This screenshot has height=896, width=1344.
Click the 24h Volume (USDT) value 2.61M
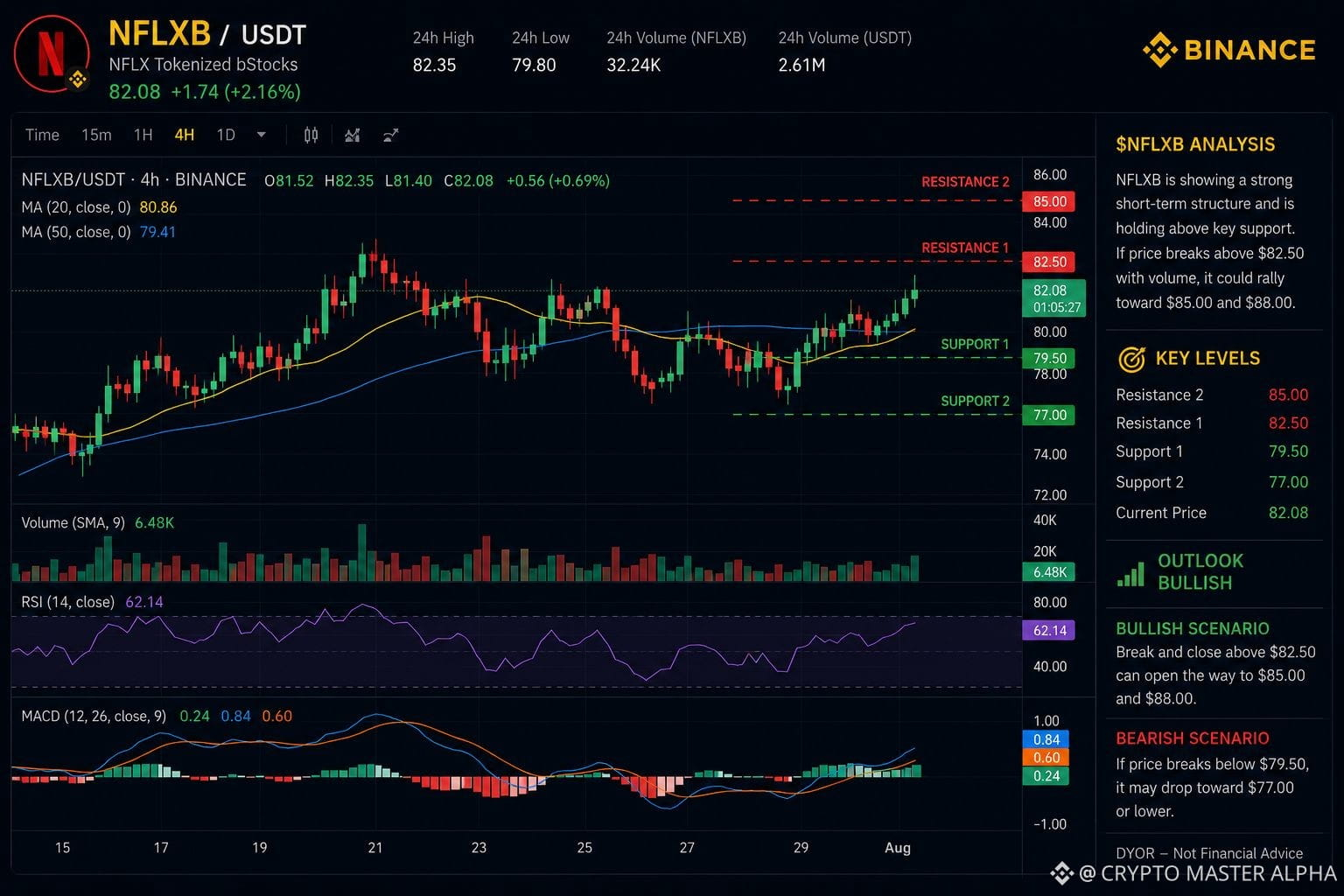pos(801,65)
